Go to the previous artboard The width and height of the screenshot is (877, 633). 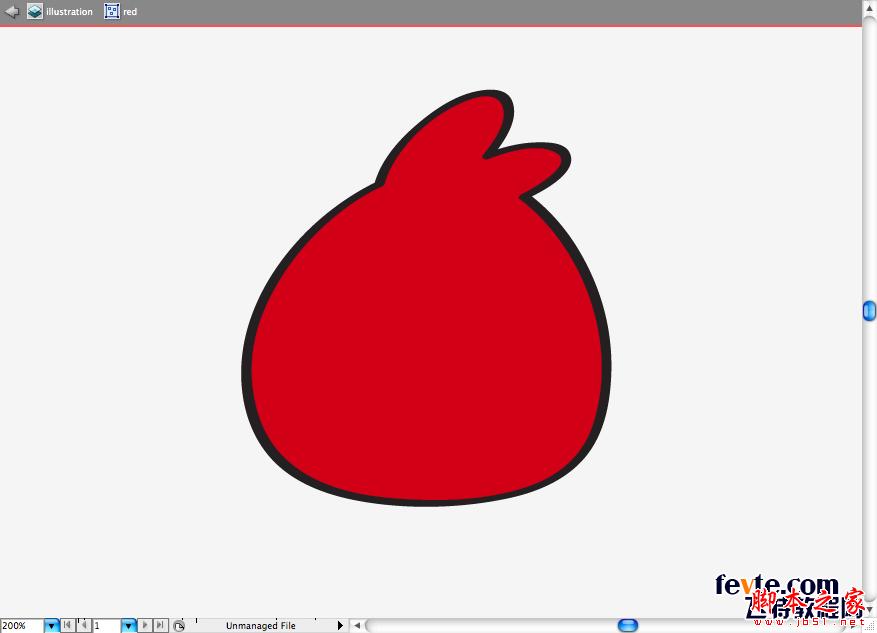click(83, 625)
